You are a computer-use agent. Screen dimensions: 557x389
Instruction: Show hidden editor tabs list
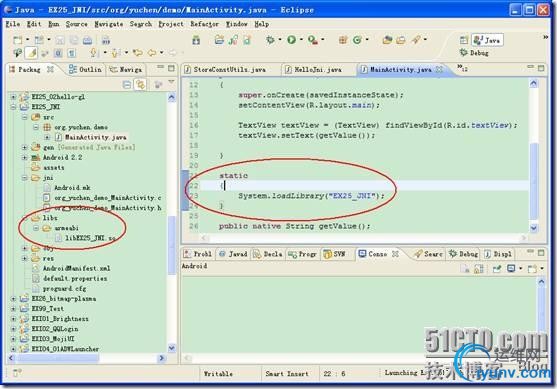(462, 67)
